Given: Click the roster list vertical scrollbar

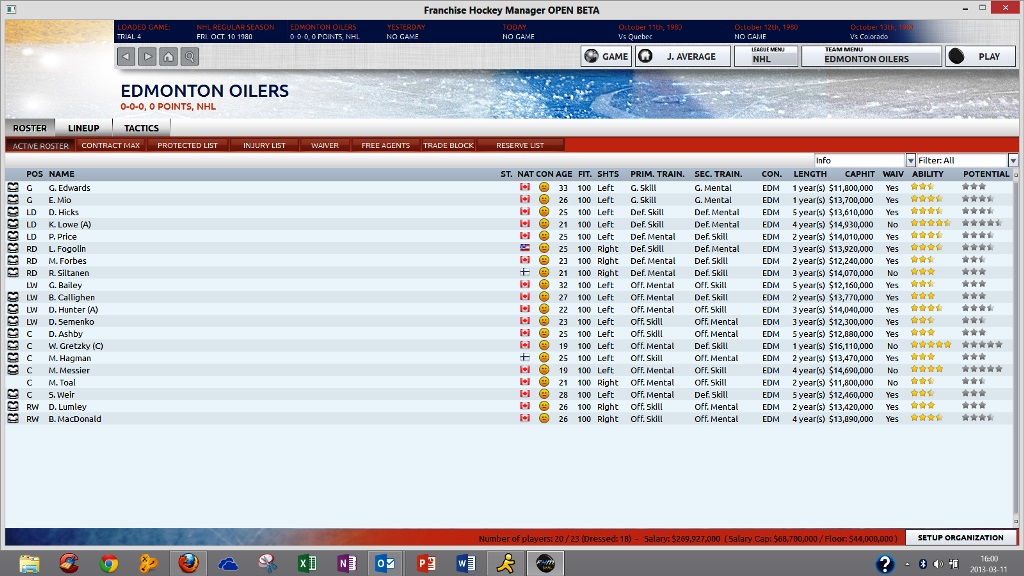Looking at the screenshot, I should (x=1016, y=346).
